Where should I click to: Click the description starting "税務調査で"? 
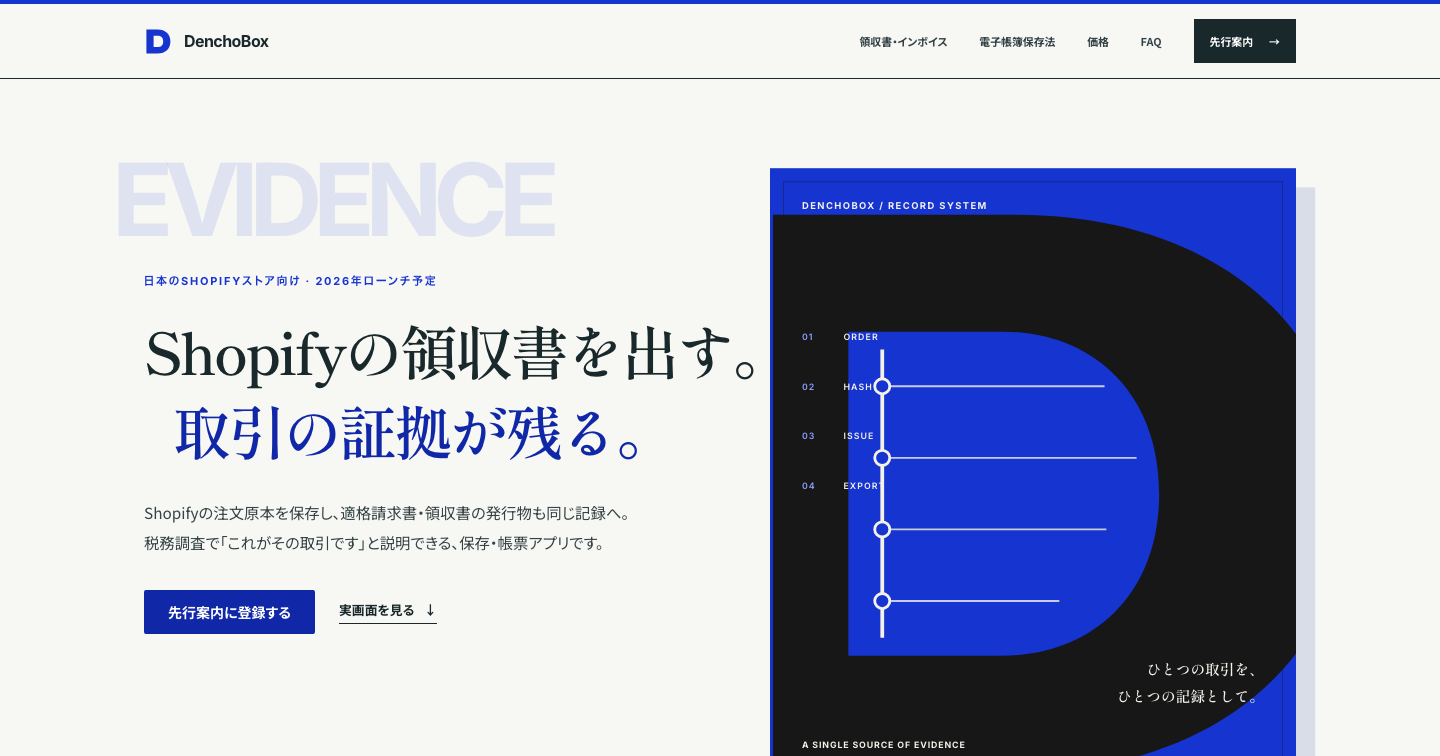375,544
